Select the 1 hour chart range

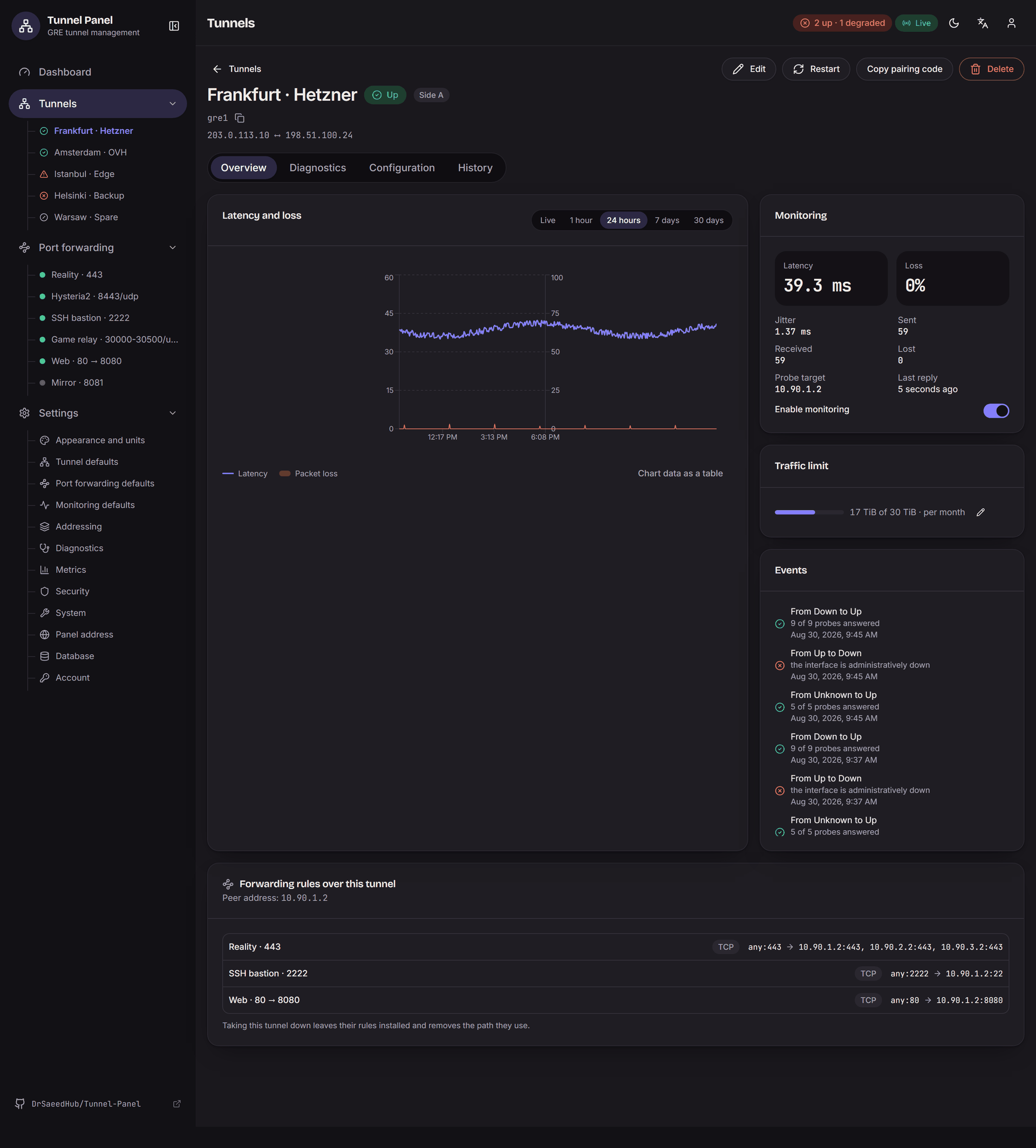click(581, 220)
